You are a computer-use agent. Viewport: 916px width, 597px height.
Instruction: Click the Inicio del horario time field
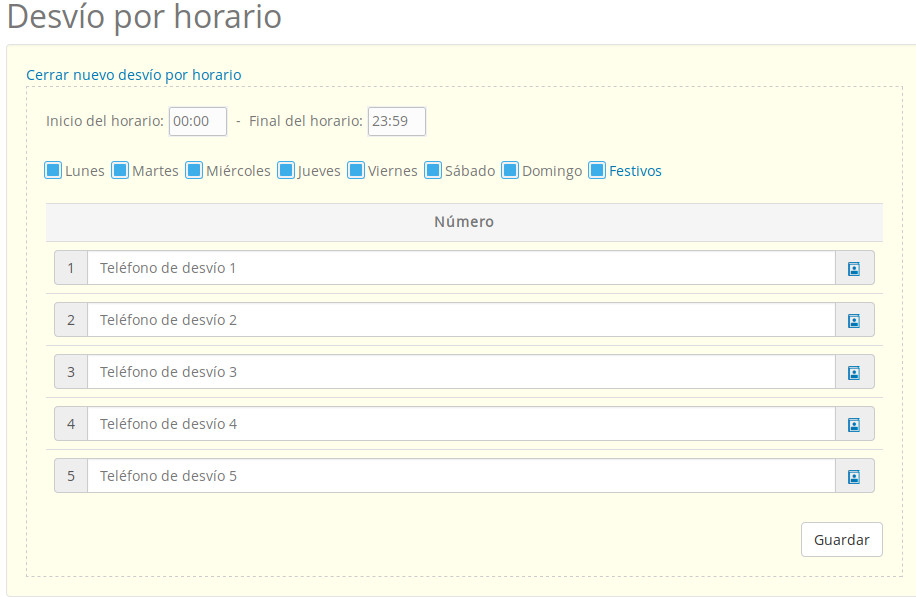(x=197, y=121)
